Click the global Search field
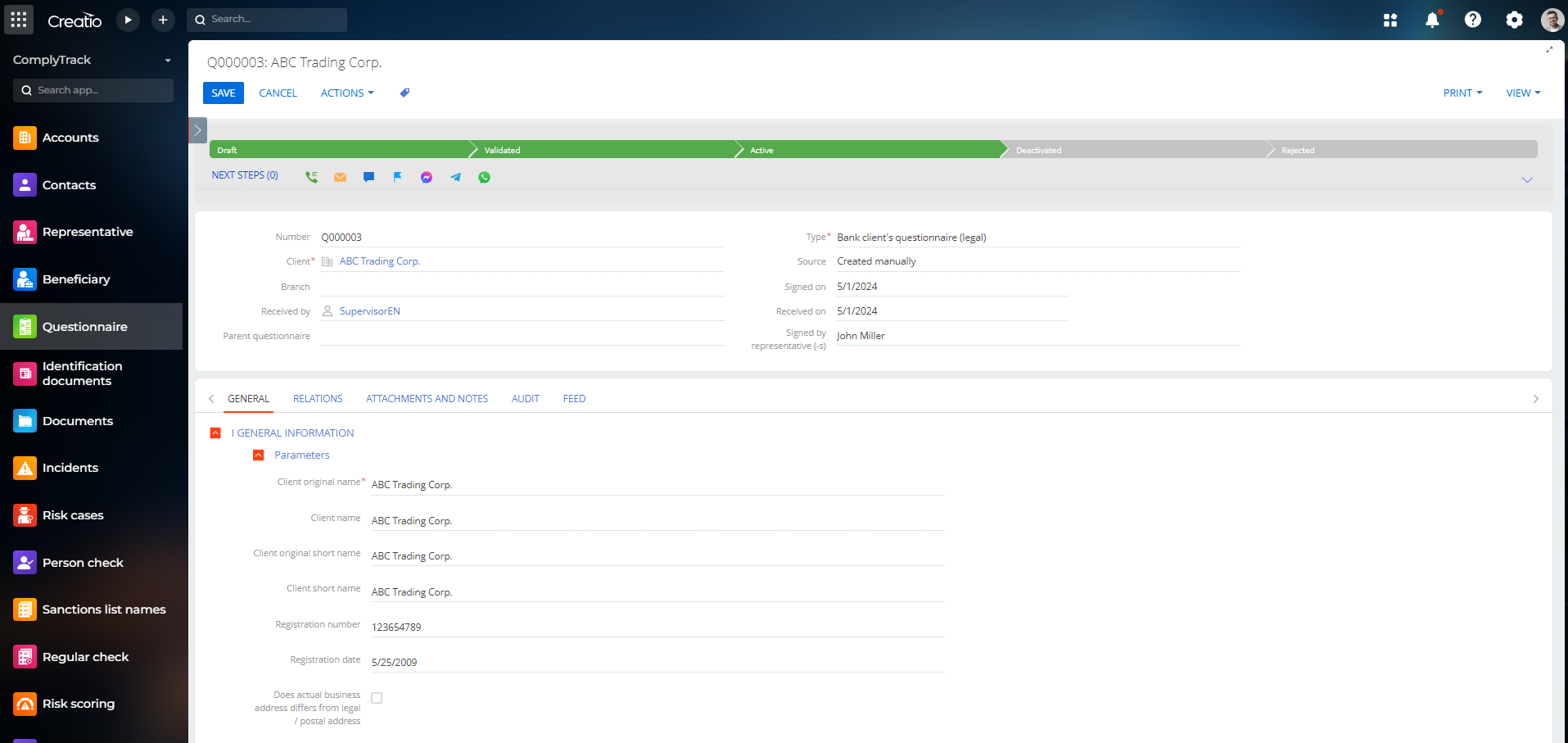 pyautogui.click(x=267, y=20)
